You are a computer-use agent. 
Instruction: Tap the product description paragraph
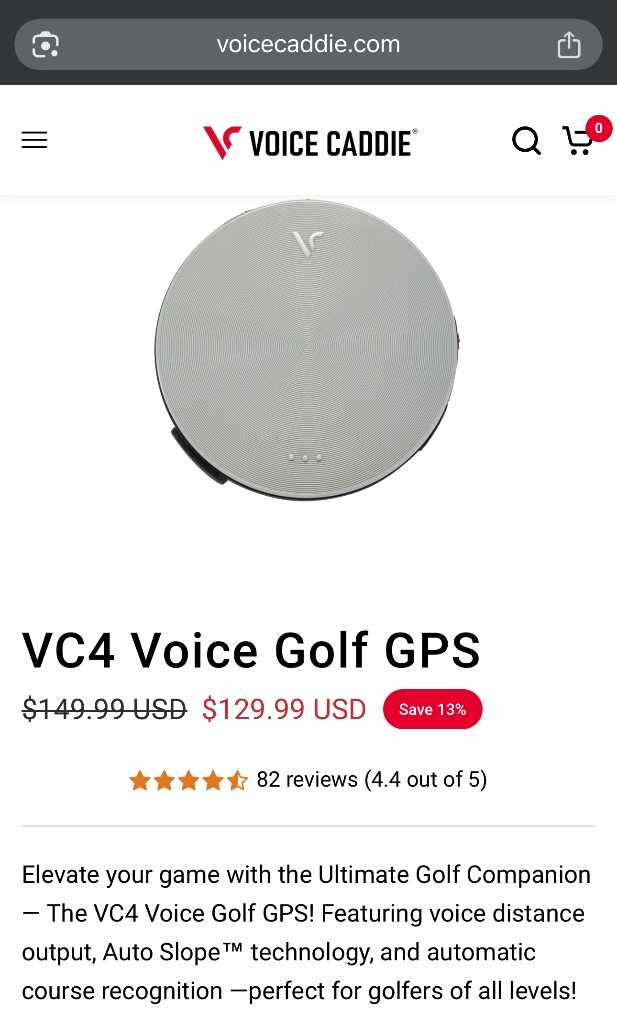306,933
